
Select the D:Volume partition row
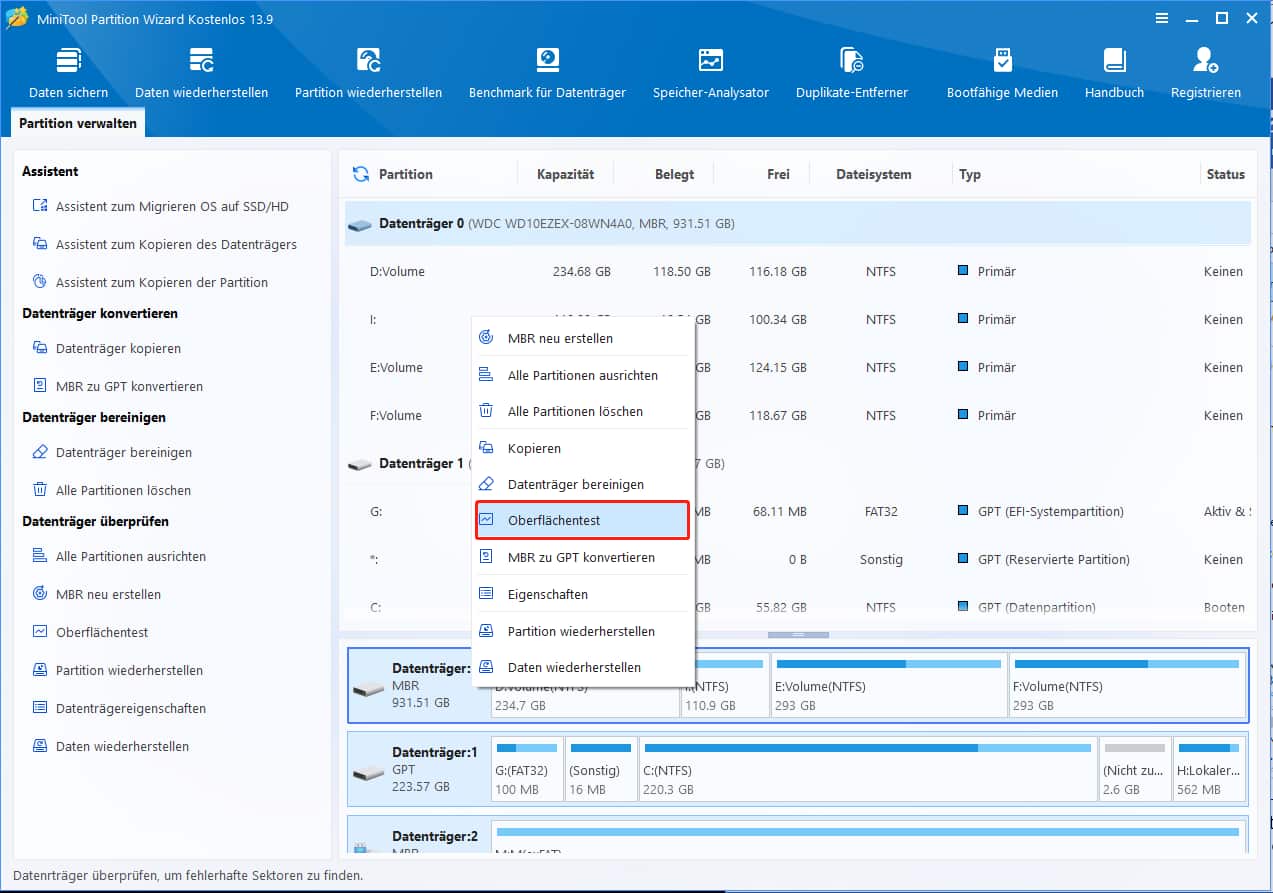[798, 271]
